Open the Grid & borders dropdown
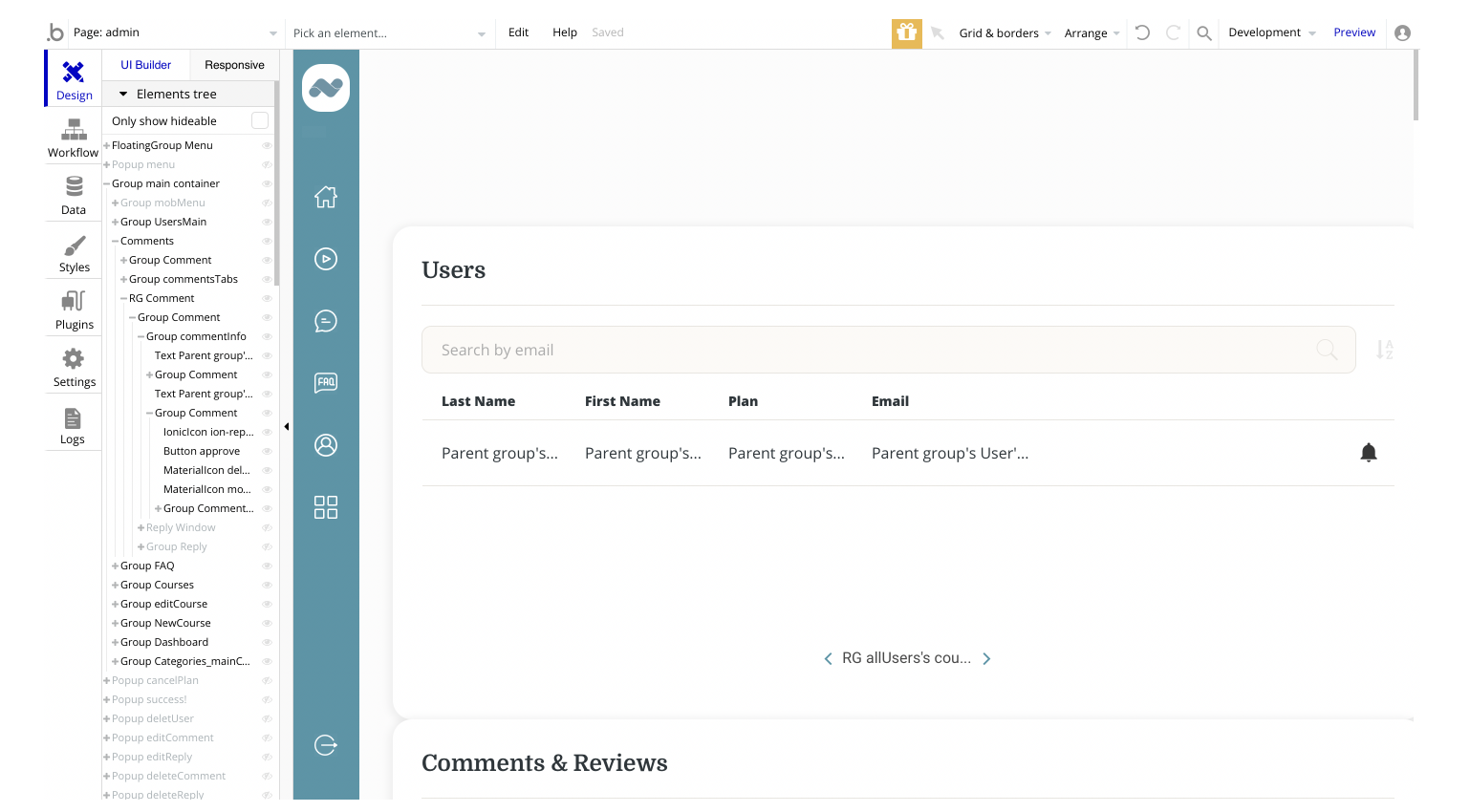 [x=1004, y=33]
